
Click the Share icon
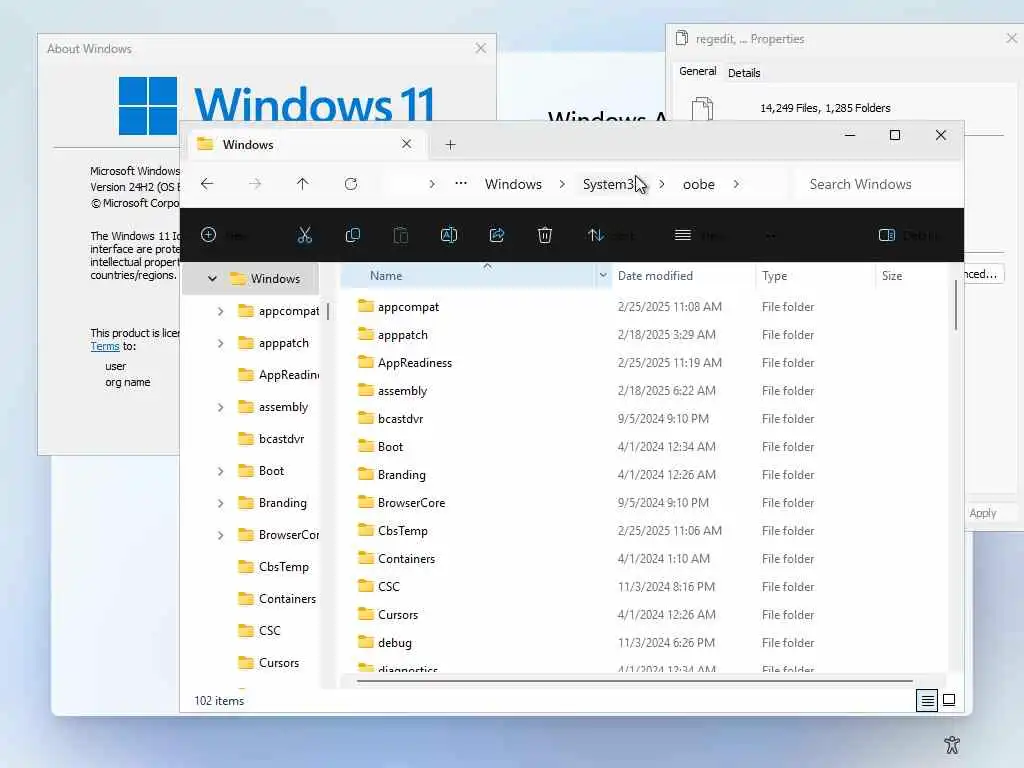497,235
